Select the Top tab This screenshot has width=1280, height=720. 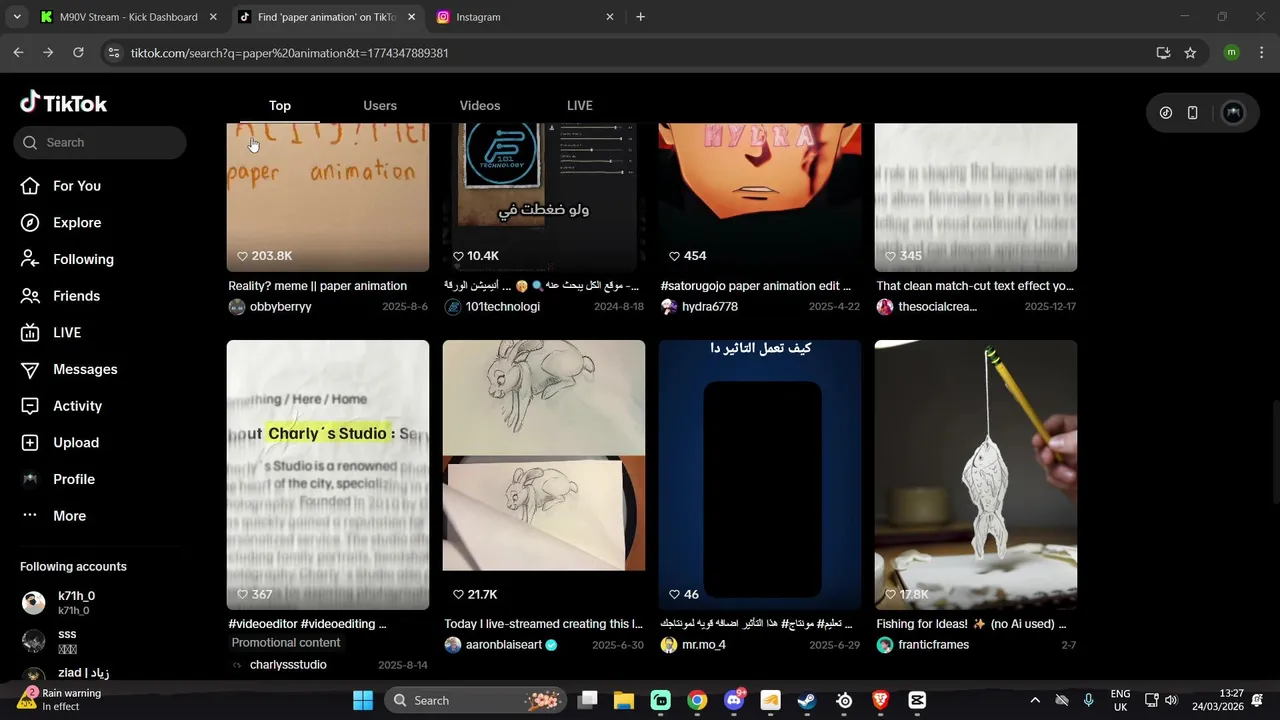pos(279,106)
